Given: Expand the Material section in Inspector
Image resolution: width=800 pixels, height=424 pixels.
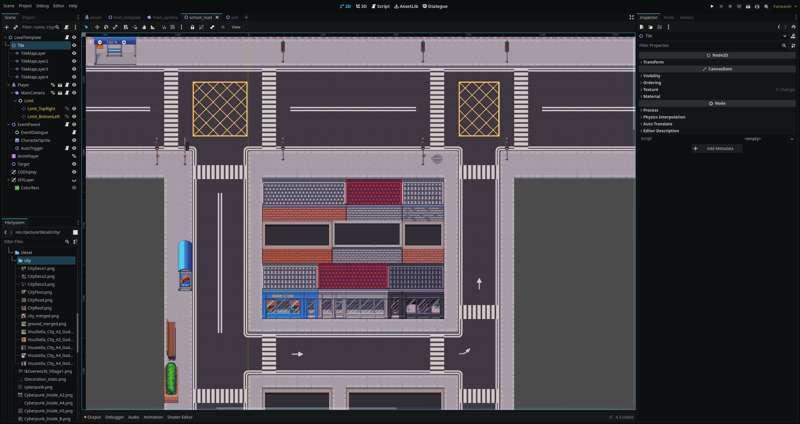Looking at the screenshot, I should [x=717, y=96].
